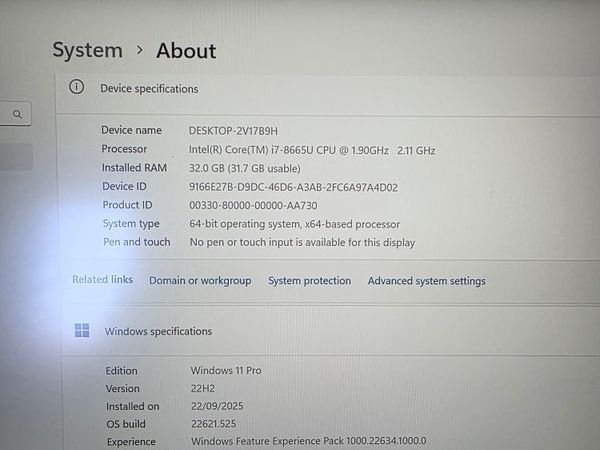
Task: Click the Installed on label
Action: pyautogui.click(x=133, y=406)
